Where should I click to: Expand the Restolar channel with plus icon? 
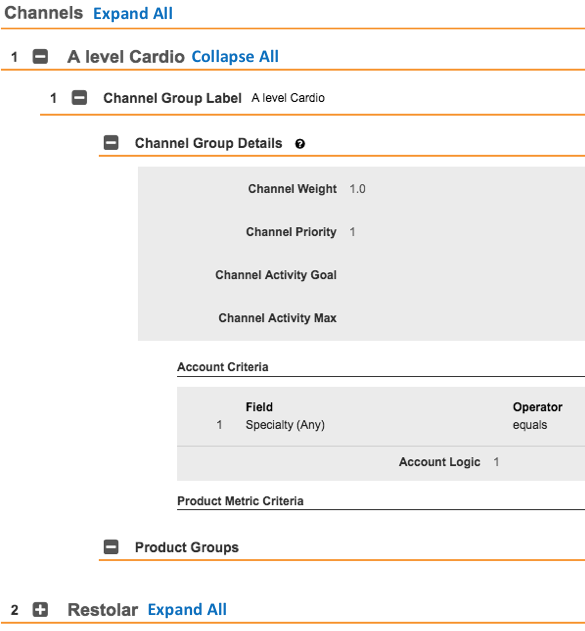coord(40,610)
